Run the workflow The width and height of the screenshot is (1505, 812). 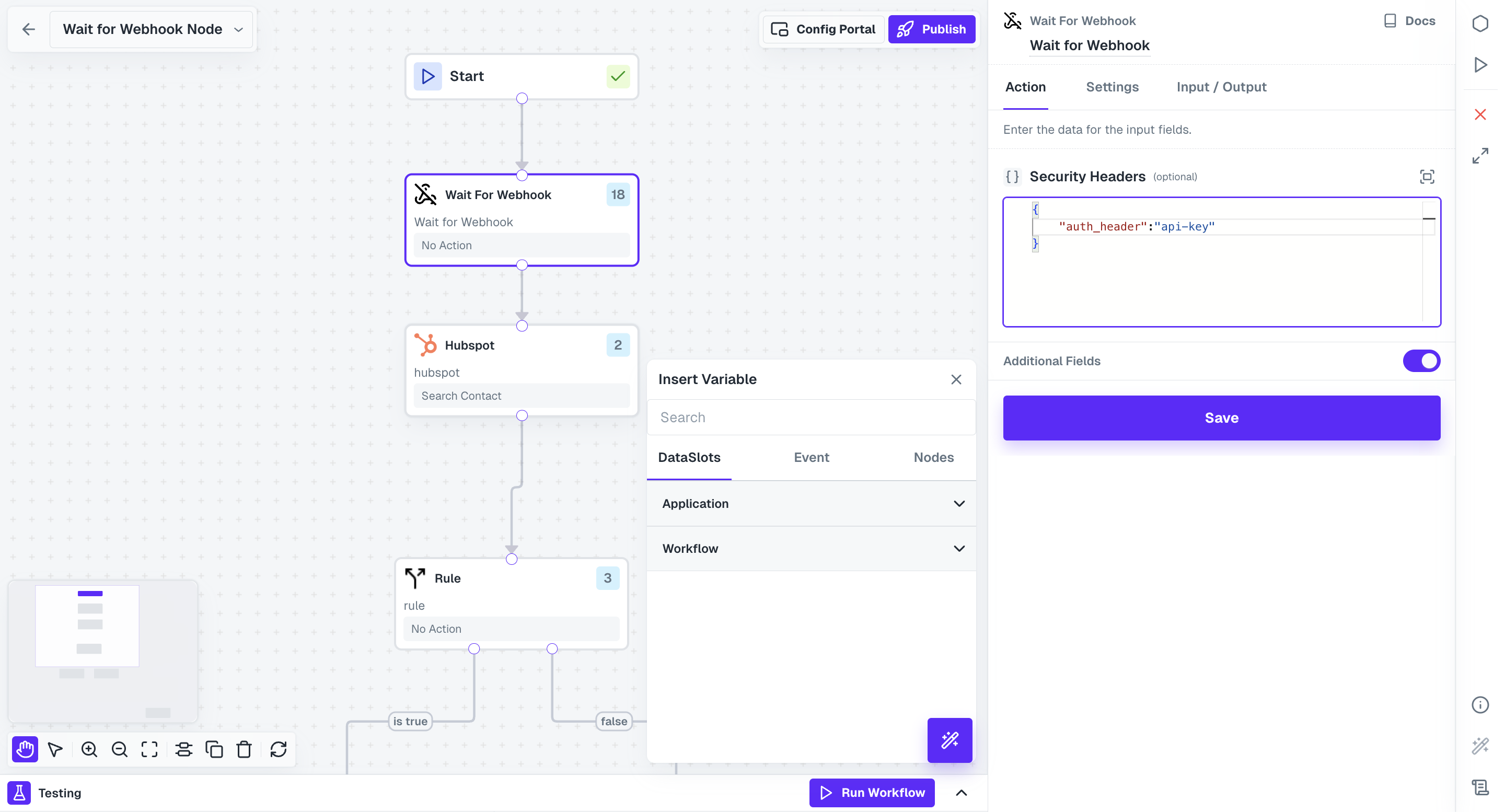[871, 793]
